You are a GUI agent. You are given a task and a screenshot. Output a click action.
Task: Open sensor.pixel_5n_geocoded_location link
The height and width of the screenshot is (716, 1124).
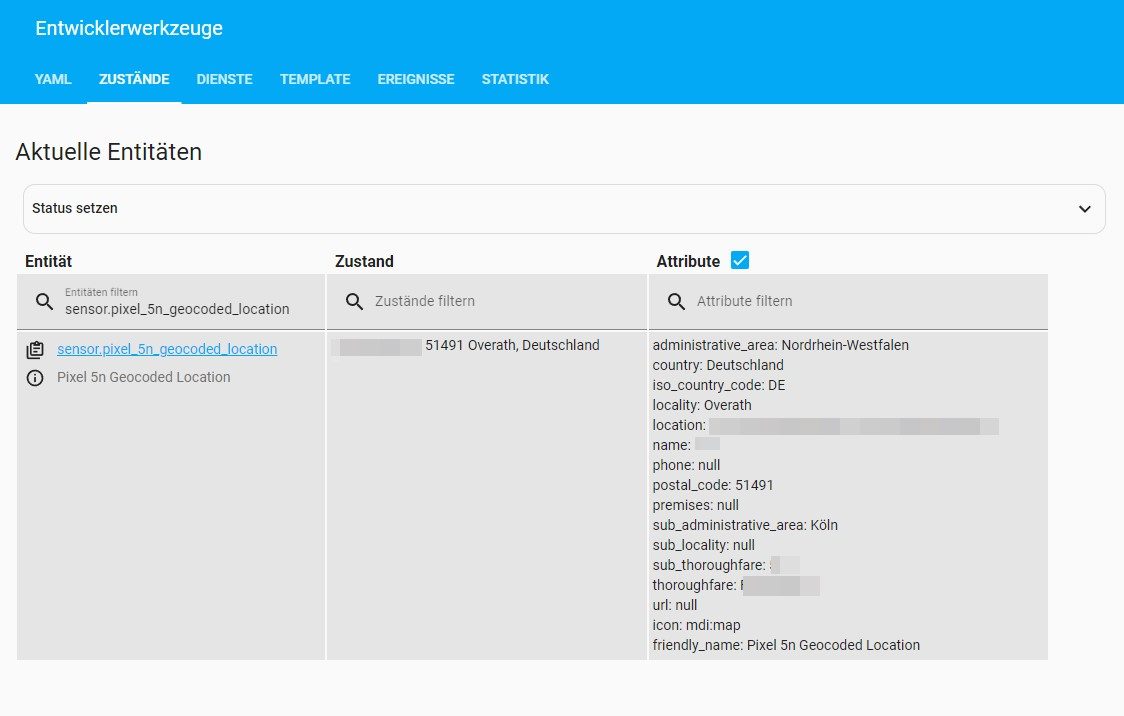(x=167, y=349)
